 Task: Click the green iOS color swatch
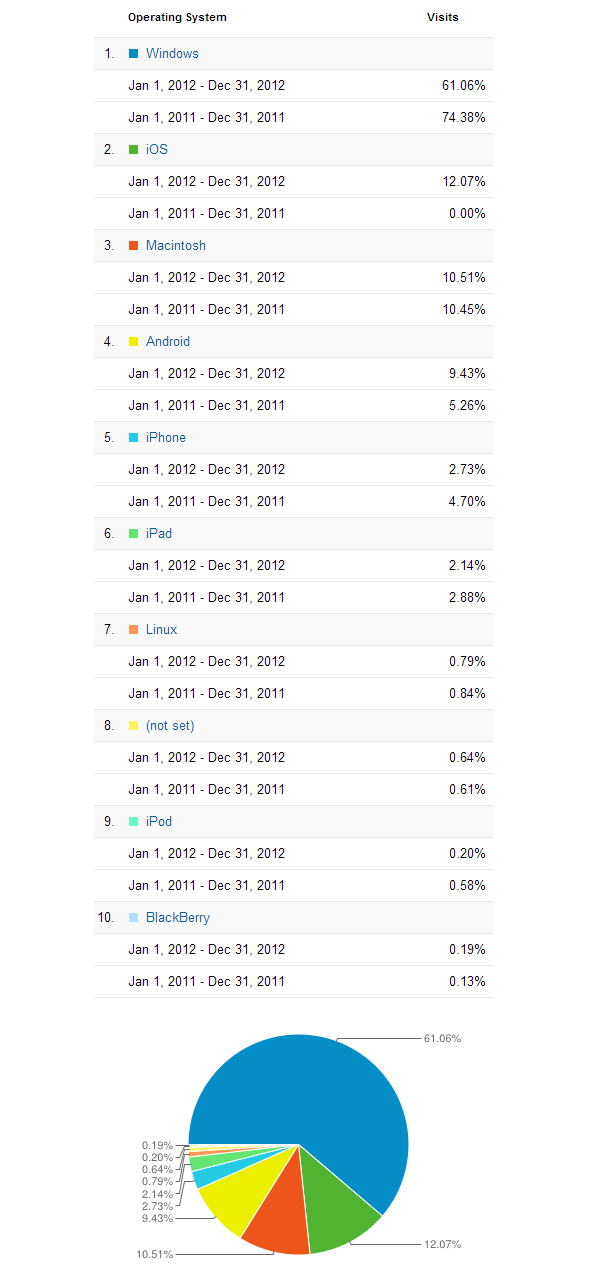[x=134, y=150]
